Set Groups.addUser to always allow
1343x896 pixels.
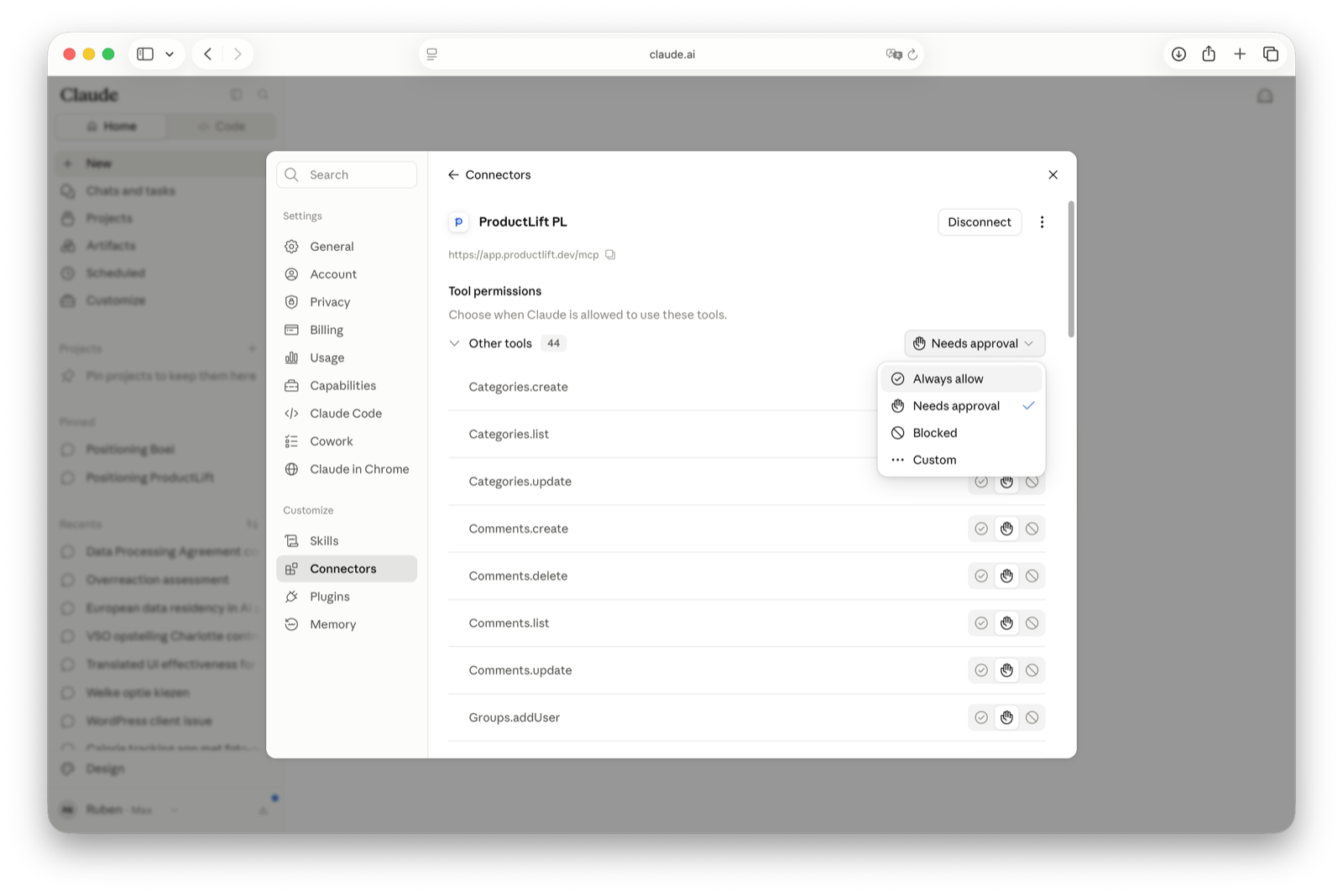[980, 717]
